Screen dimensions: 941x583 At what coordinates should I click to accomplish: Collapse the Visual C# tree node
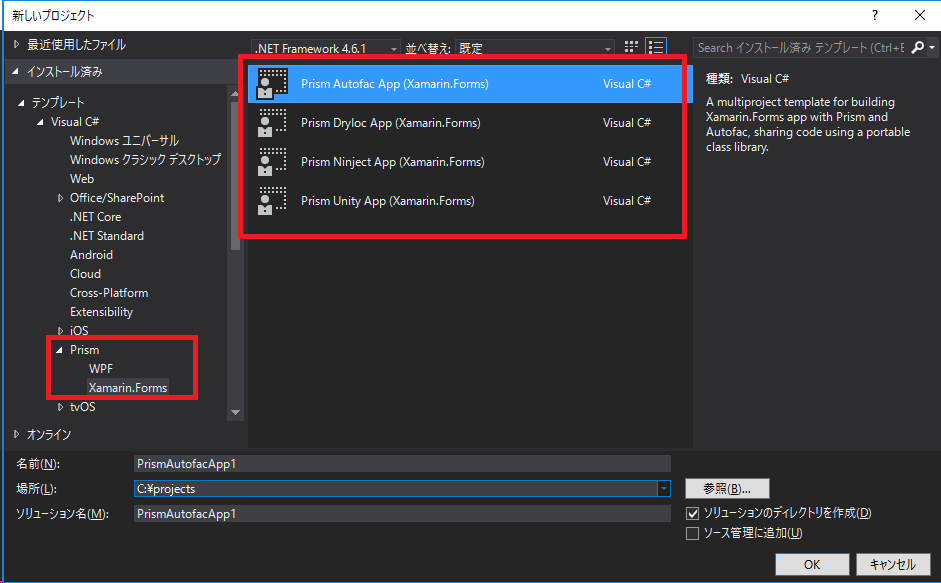40,122
